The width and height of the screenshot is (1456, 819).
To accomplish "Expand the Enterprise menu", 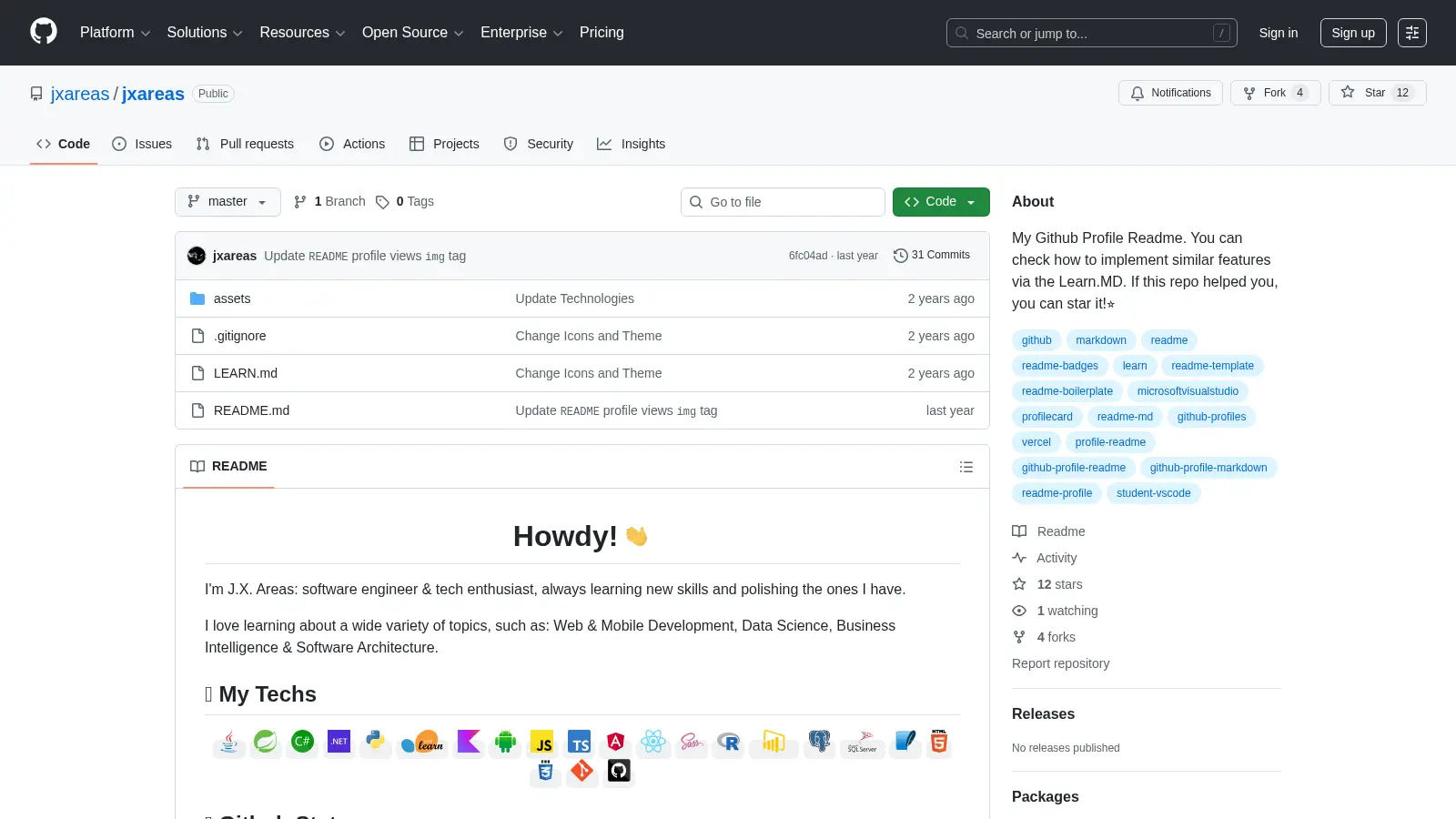I will tap(521, 33).
